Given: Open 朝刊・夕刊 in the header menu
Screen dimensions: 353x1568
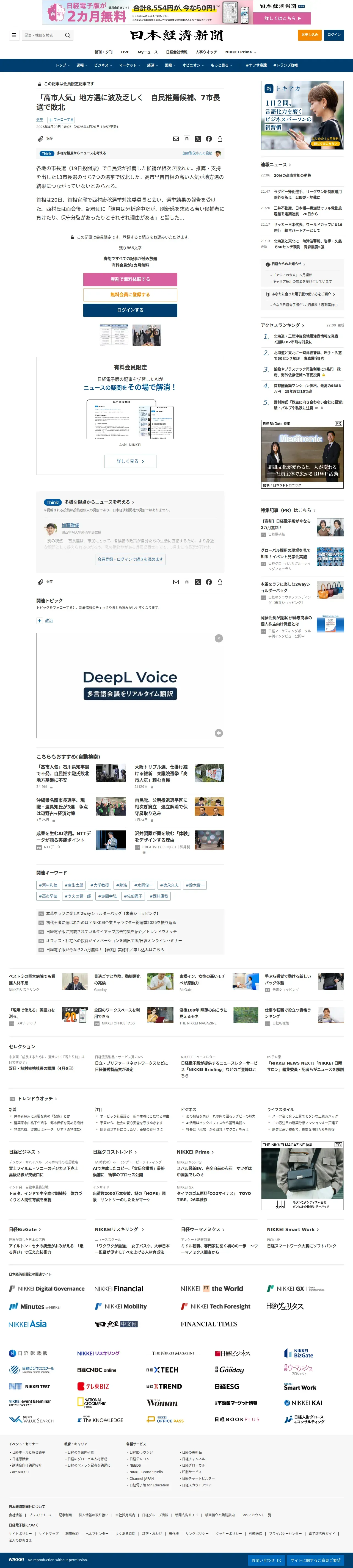Looking at the screenshot, I should click(x=103, y=52).
